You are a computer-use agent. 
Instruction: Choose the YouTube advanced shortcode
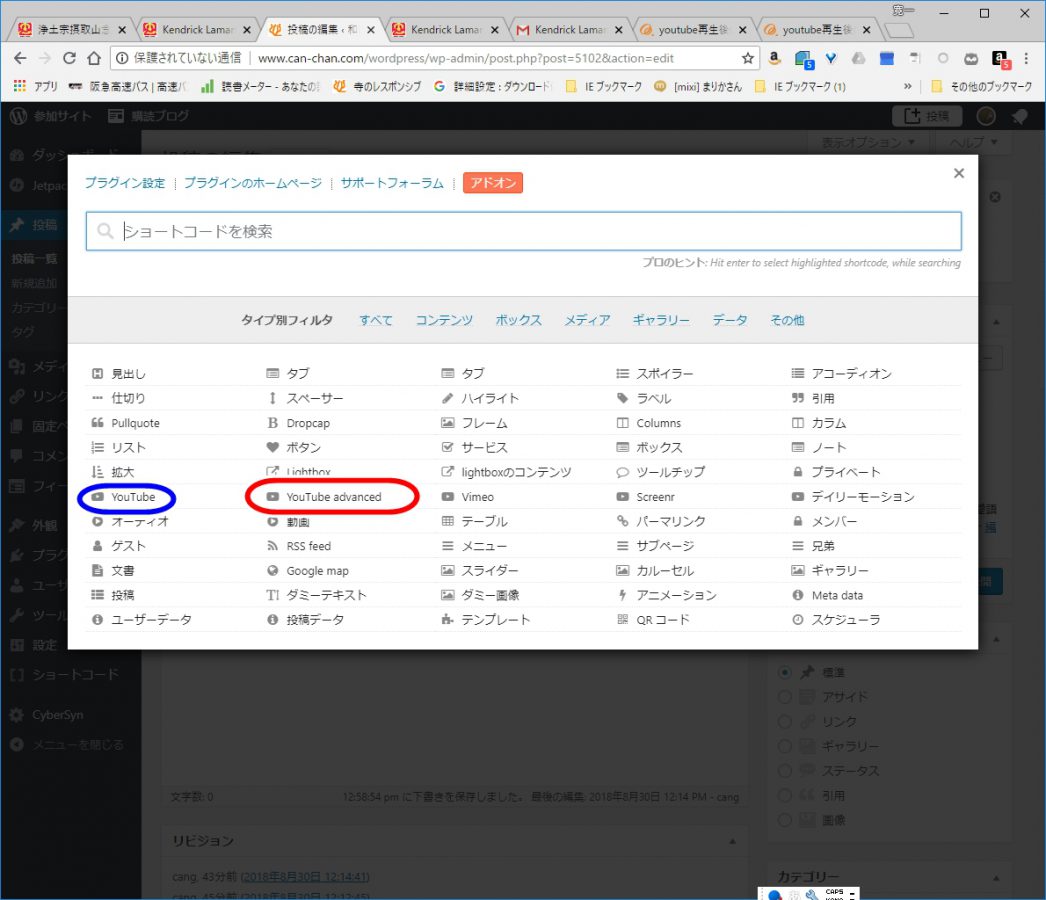tap(324, 497)
